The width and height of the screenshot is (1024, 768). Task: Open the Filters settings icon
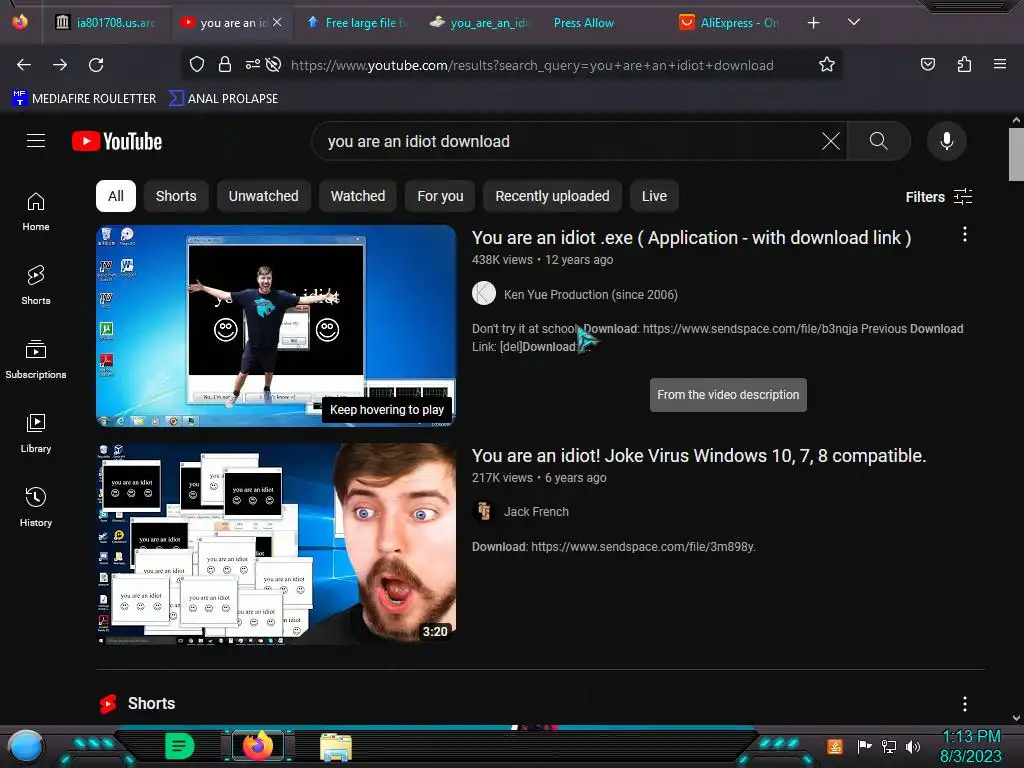(963, 197)
